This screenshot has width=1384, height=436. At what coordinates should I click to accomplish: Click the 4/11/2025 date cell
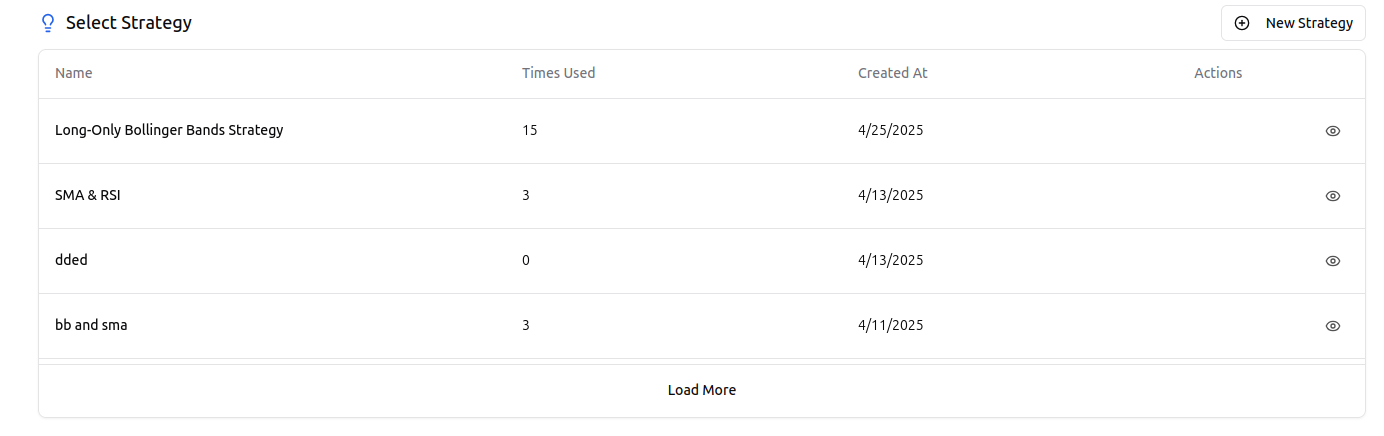coord(891,325)
